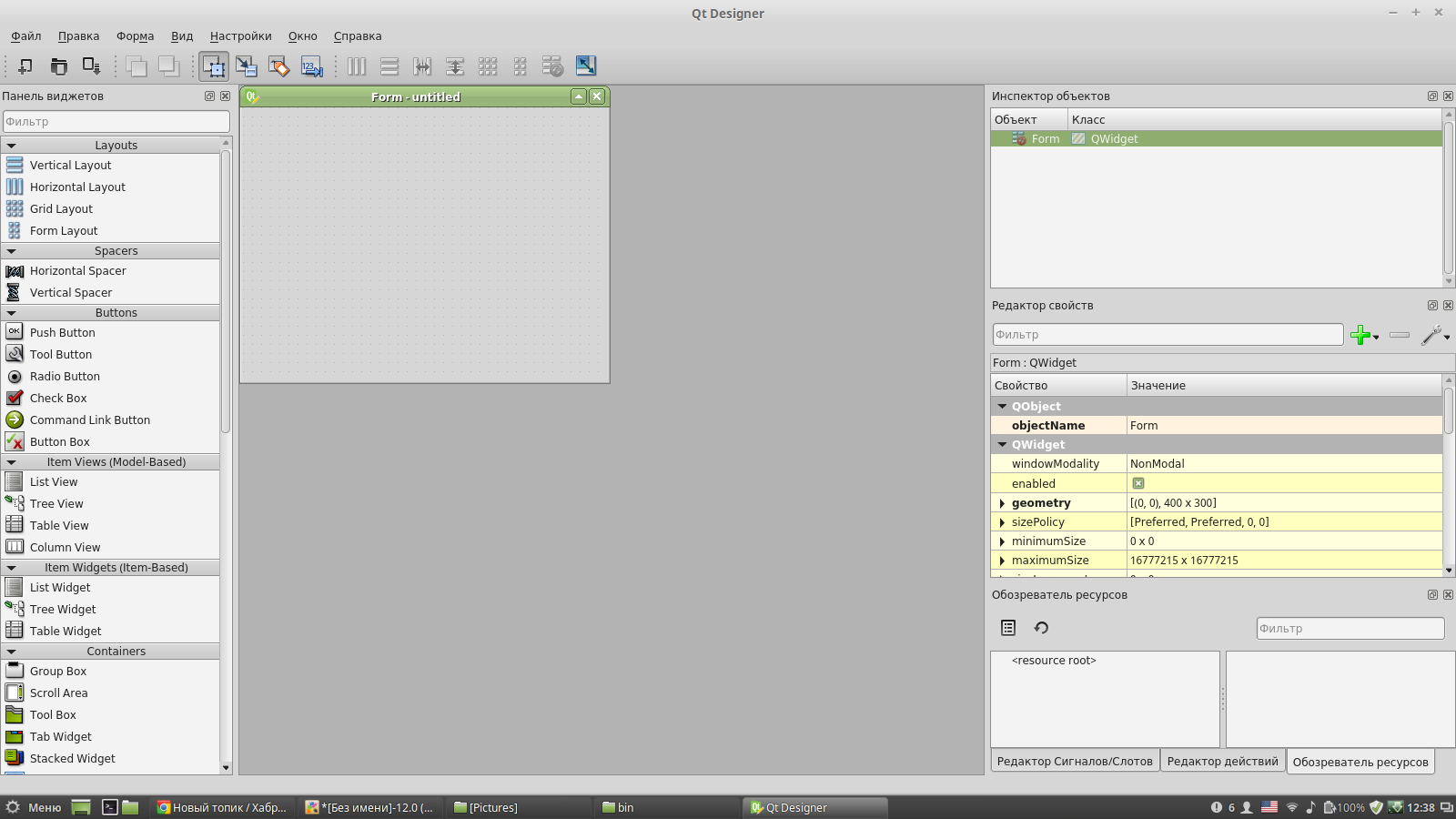Select the Edit Widgets mode icon
Screen dimensions: 1456x819
click(x=214, y=66)
